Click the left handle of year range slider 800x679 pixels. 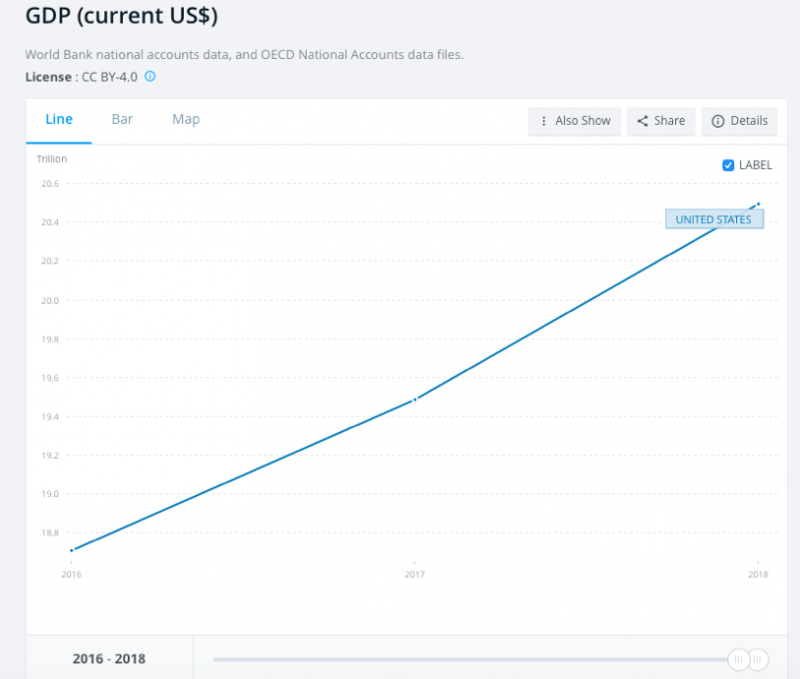[738, 659]
